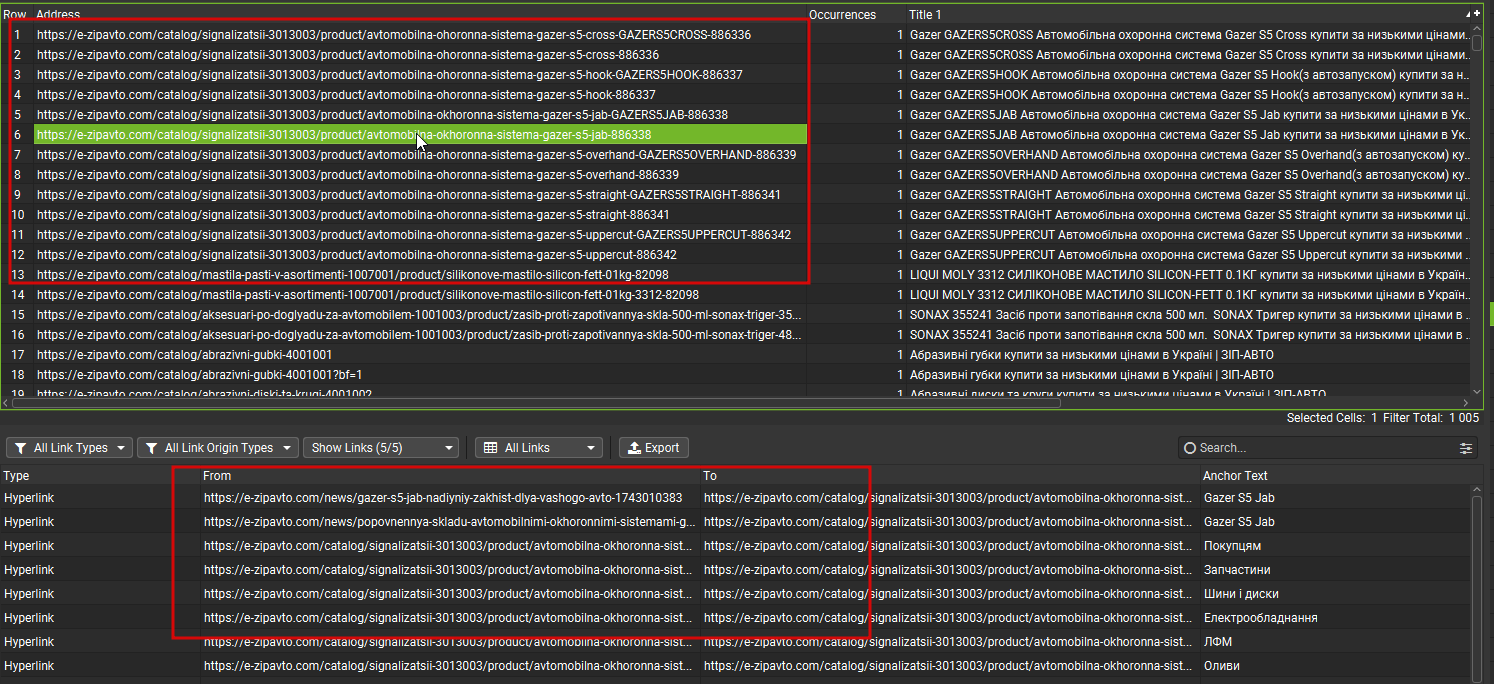Image resolution: width=1494 pixels, height=684 pixels.
Task: Select row 3 address containing GAZERS5HOOK-886337
Action: point(390,74)
